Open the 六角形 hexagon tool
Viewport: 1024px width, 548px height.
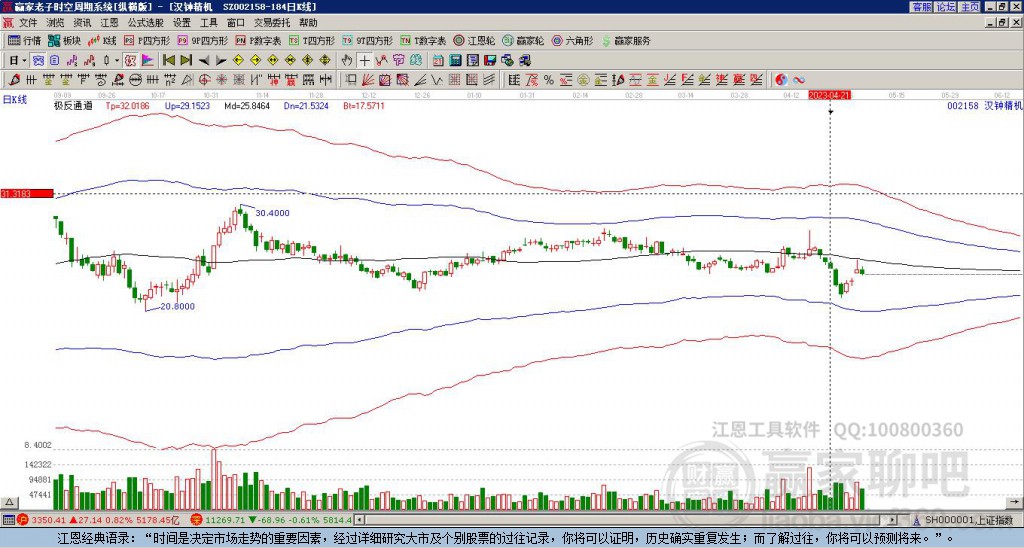tap(572, 40)
